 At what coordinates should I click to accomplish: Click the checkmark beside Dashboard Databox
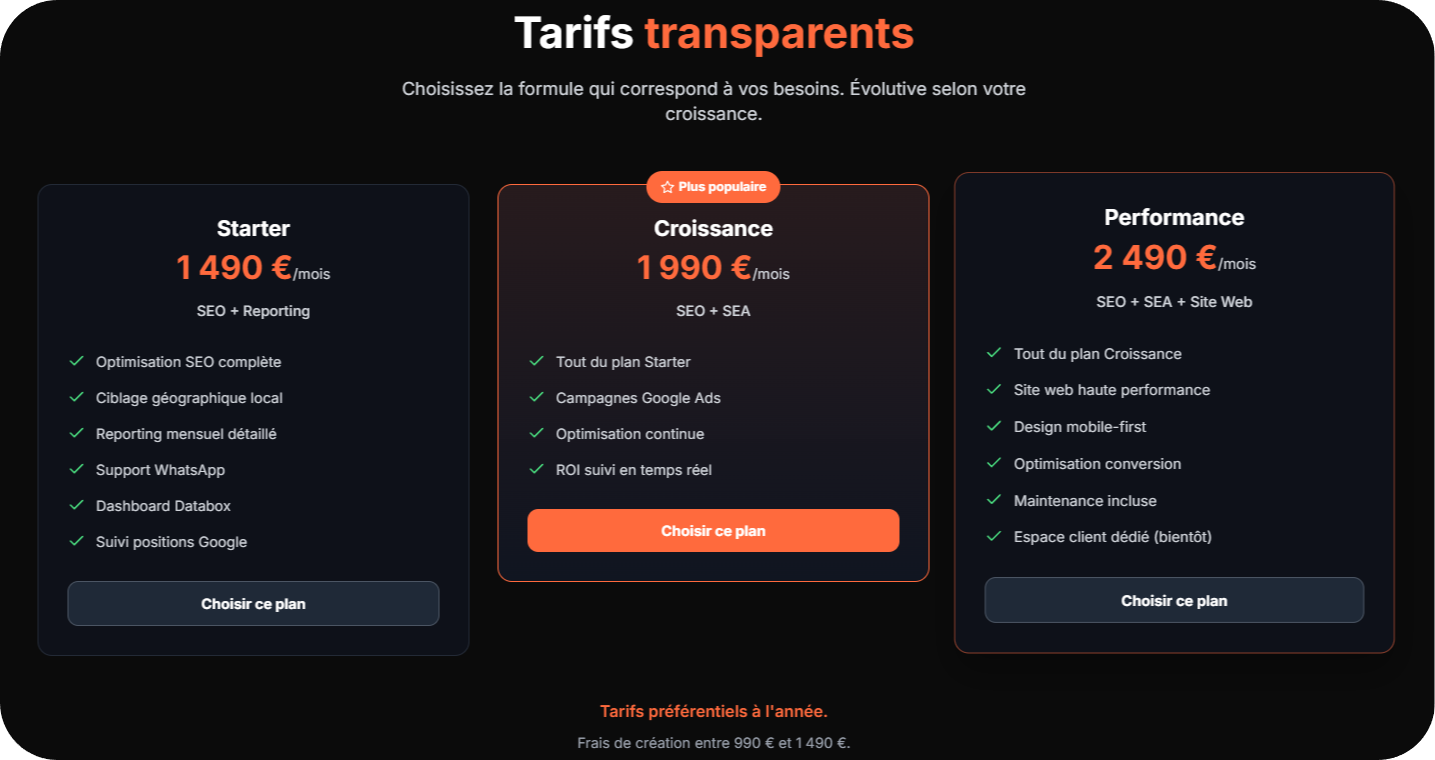(77, 505)
